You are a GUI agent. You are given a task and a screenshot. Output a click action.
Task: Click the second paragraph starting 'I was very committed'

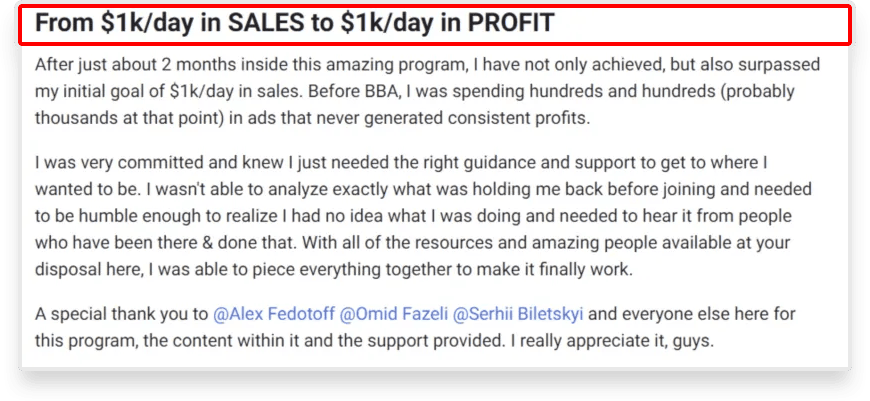[423, 216]
